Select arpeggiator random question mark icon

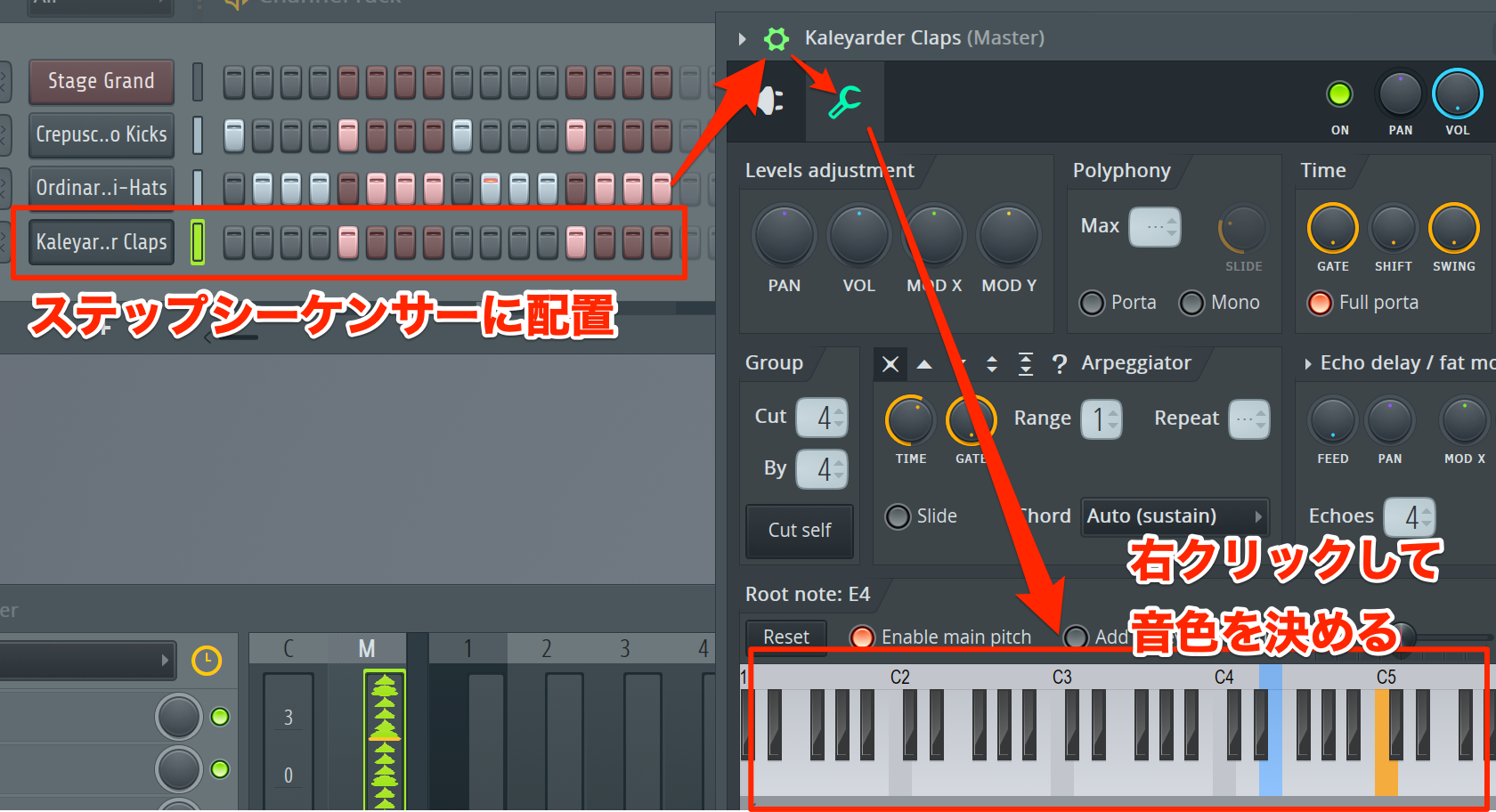click(x=1060, y=364)
